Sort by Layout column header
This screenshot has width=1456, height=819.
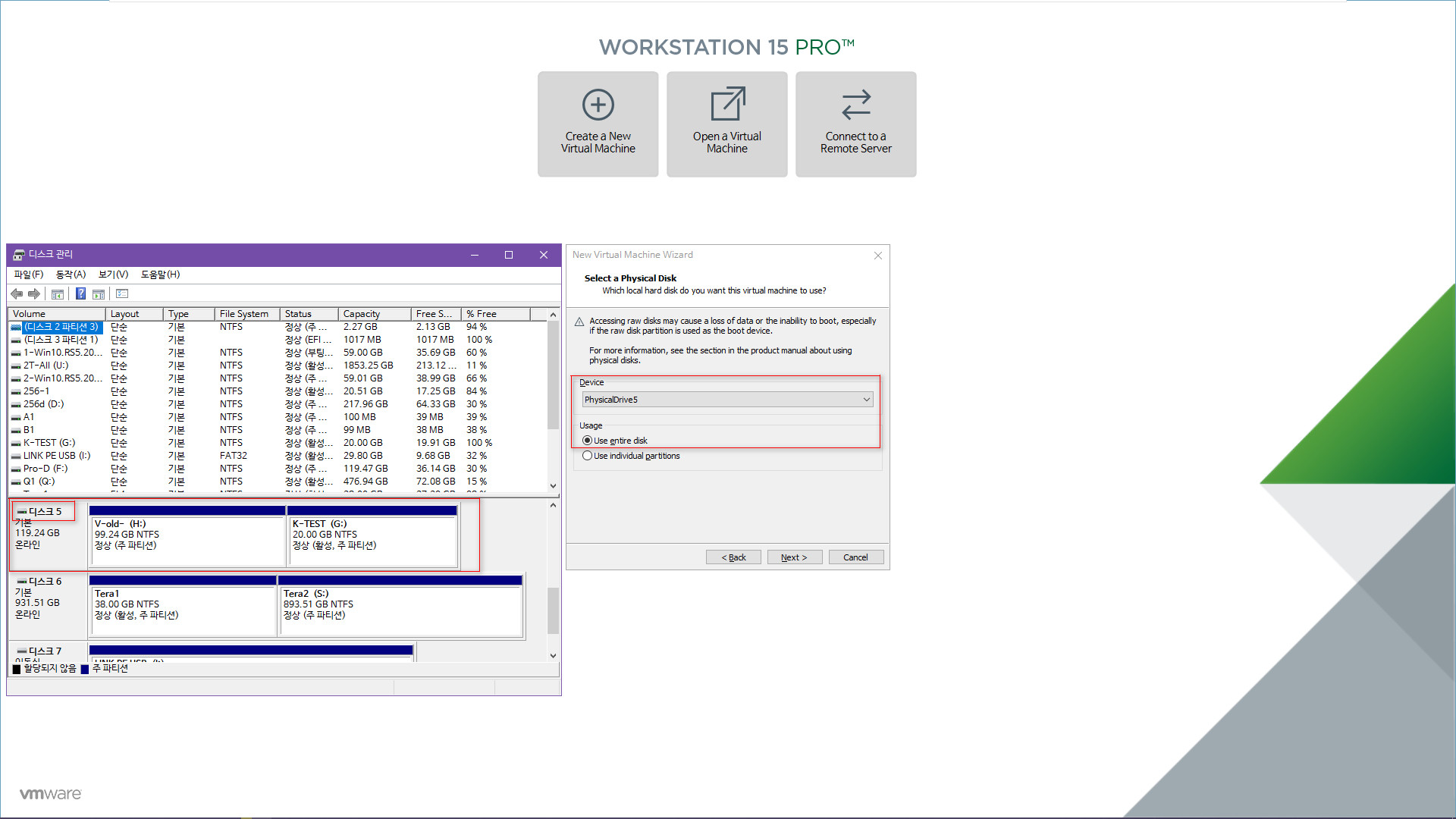(x=134, y=314)
